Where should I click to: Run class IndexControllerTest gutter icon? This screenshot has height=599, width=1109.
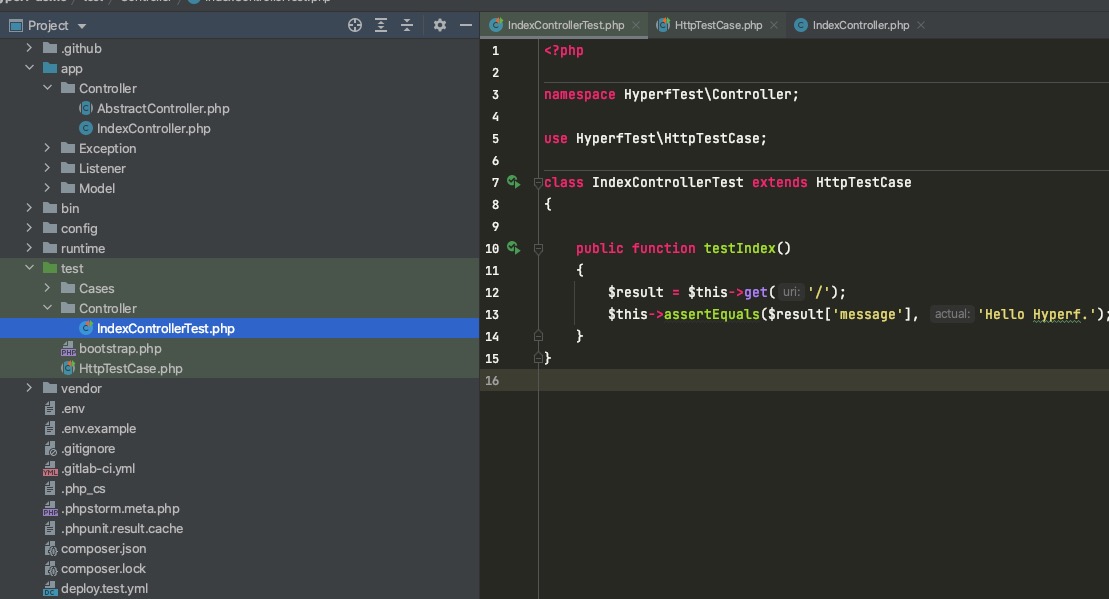(513, 182)
